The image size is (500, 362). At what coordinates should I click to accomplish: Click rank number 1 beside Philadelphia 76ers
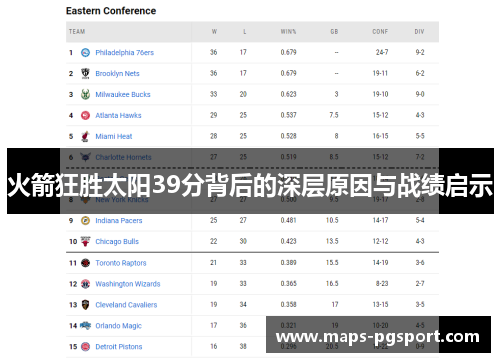71,53
